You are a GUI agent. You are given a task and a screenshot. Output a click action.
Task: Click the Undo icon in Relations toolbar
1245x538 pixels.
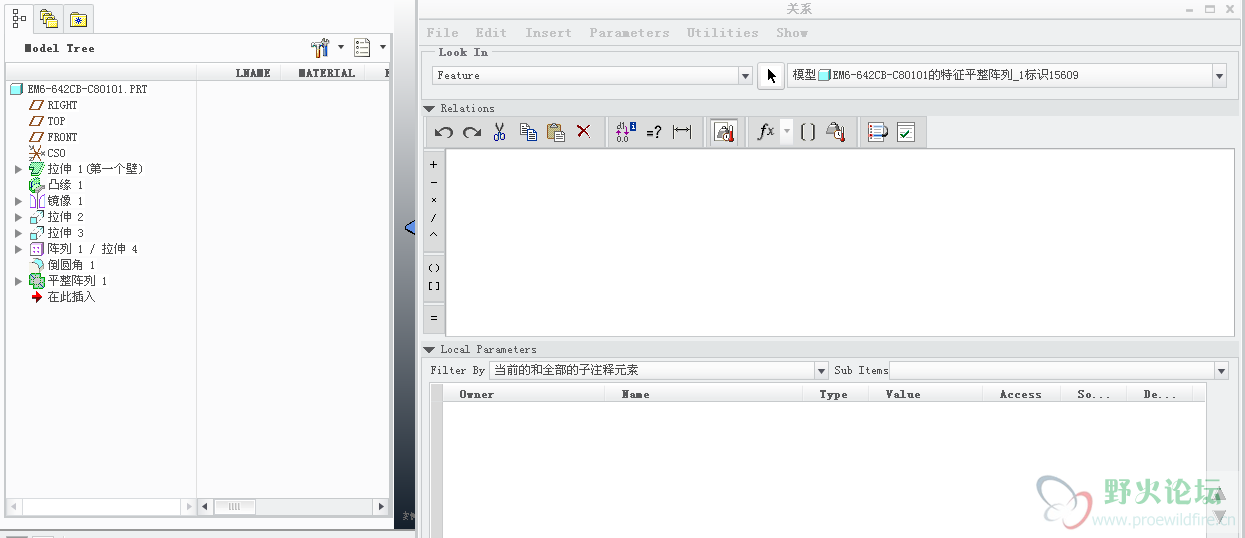444,132
